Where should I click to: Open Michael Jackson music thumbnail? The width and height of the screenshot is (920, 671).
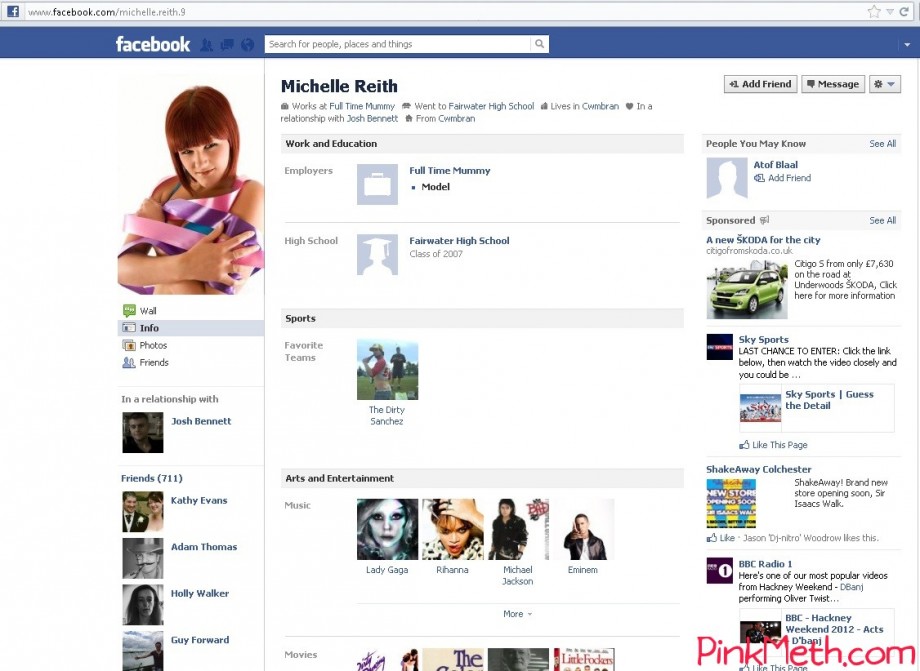pos(518,529)
